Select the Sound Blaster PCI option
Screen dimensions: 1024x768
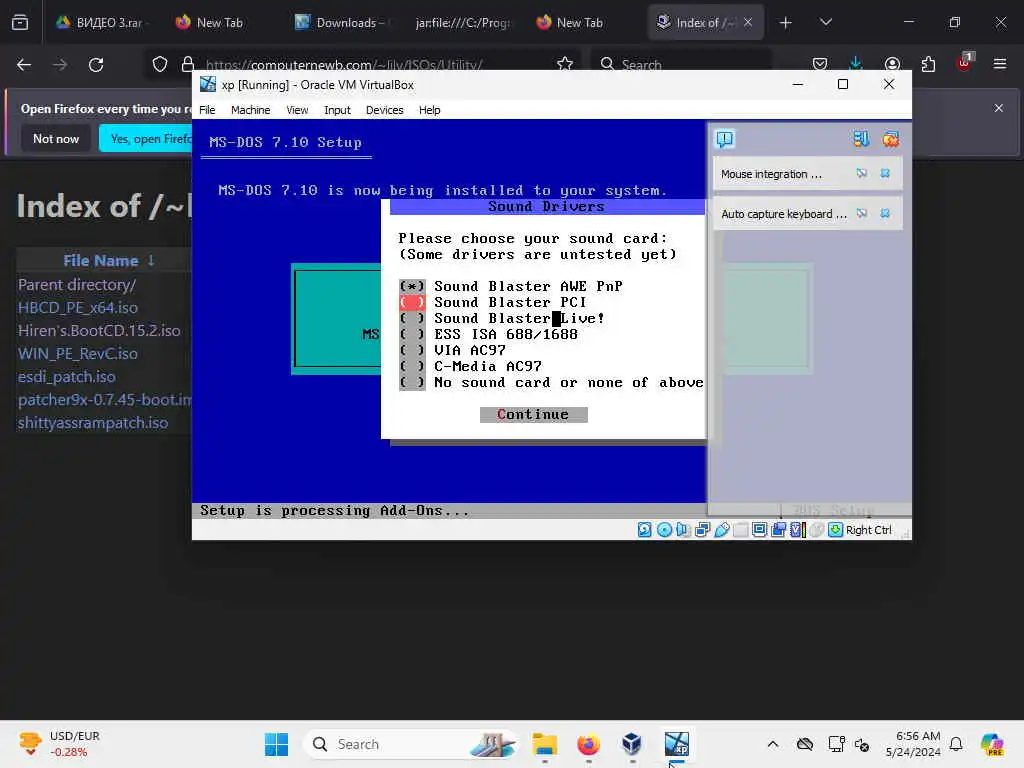point(493,302)
